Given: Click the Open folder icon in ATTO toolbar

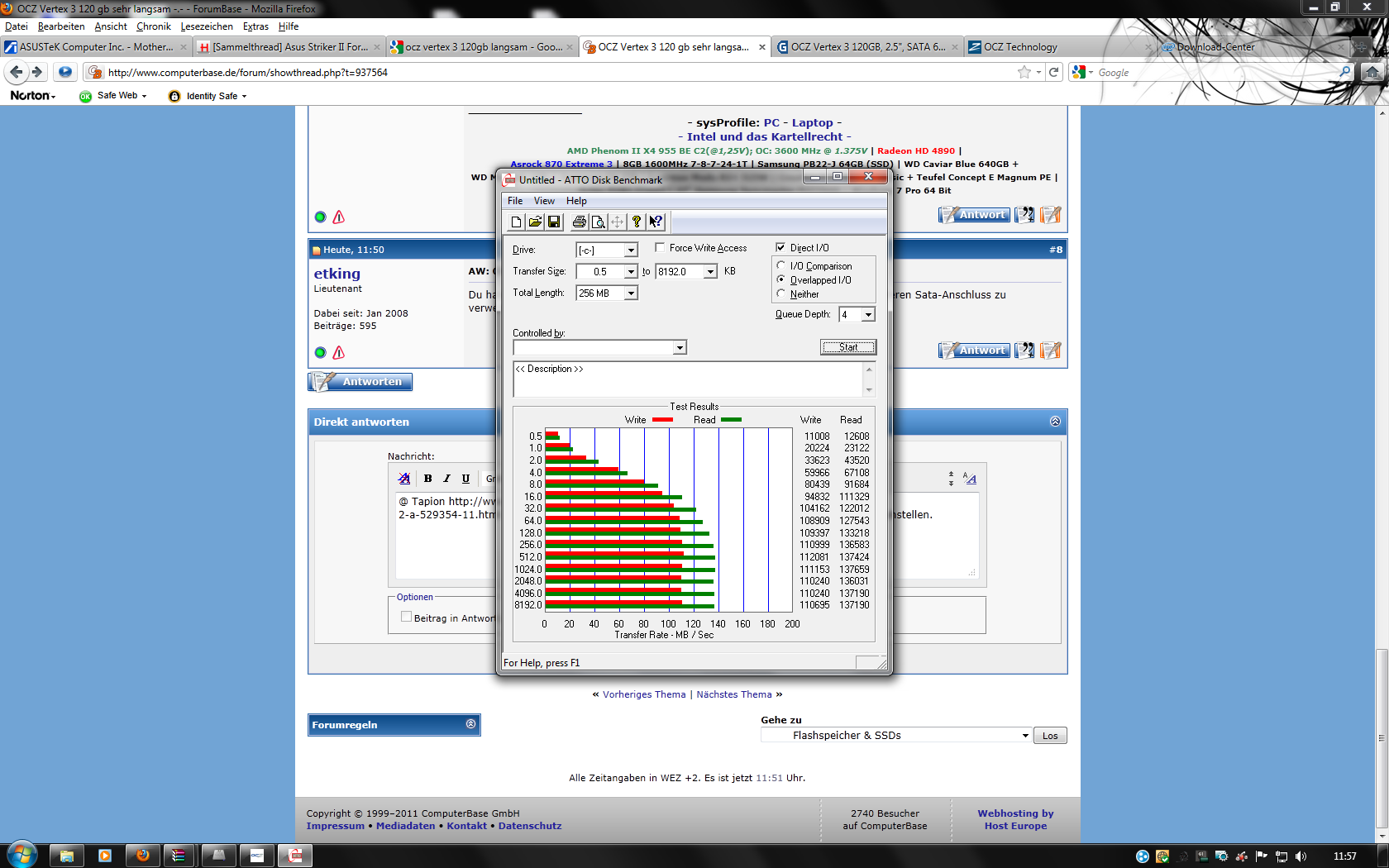Looking at the screenshot, I should [535, 222].
